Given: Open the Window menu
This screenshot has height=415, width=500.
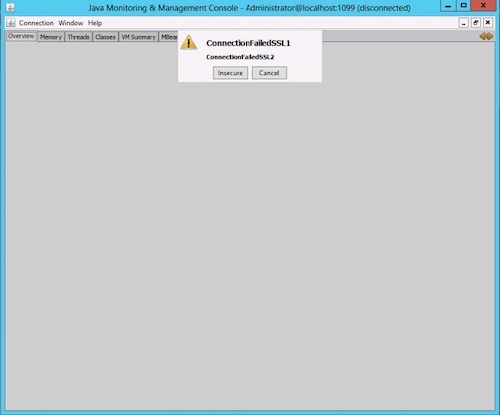Looking at the screenshot, I should point(71,23).
